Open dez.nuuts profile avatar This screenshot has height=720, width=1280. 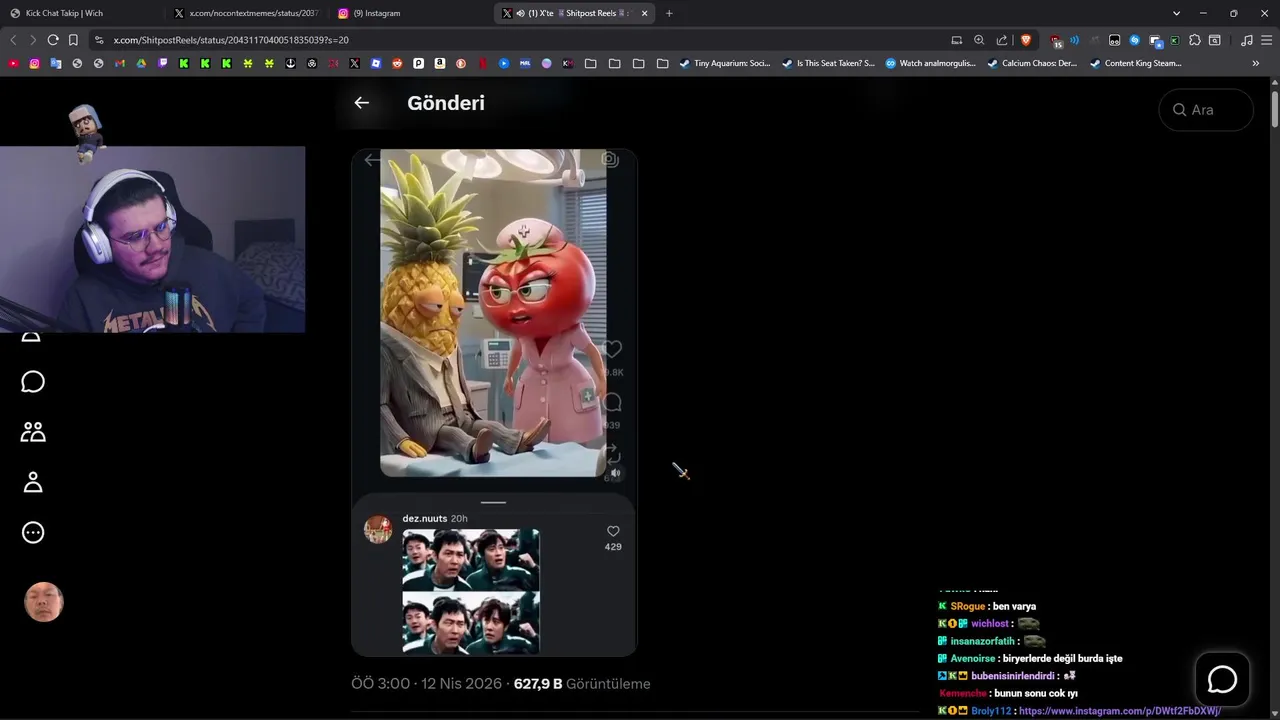[378, 529]
